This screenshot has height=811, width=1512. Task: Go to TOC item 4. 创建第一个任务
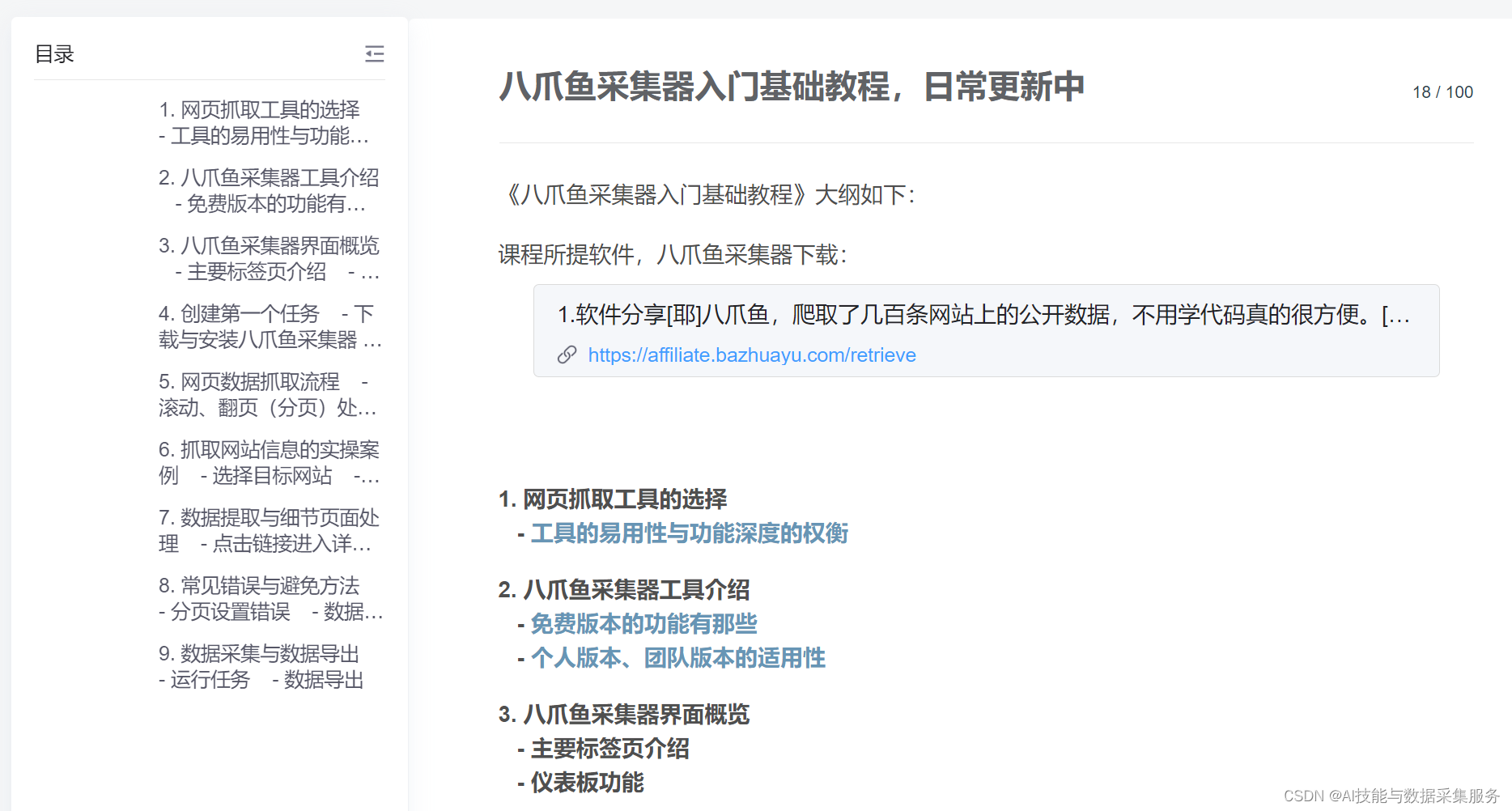click(270, 326)
